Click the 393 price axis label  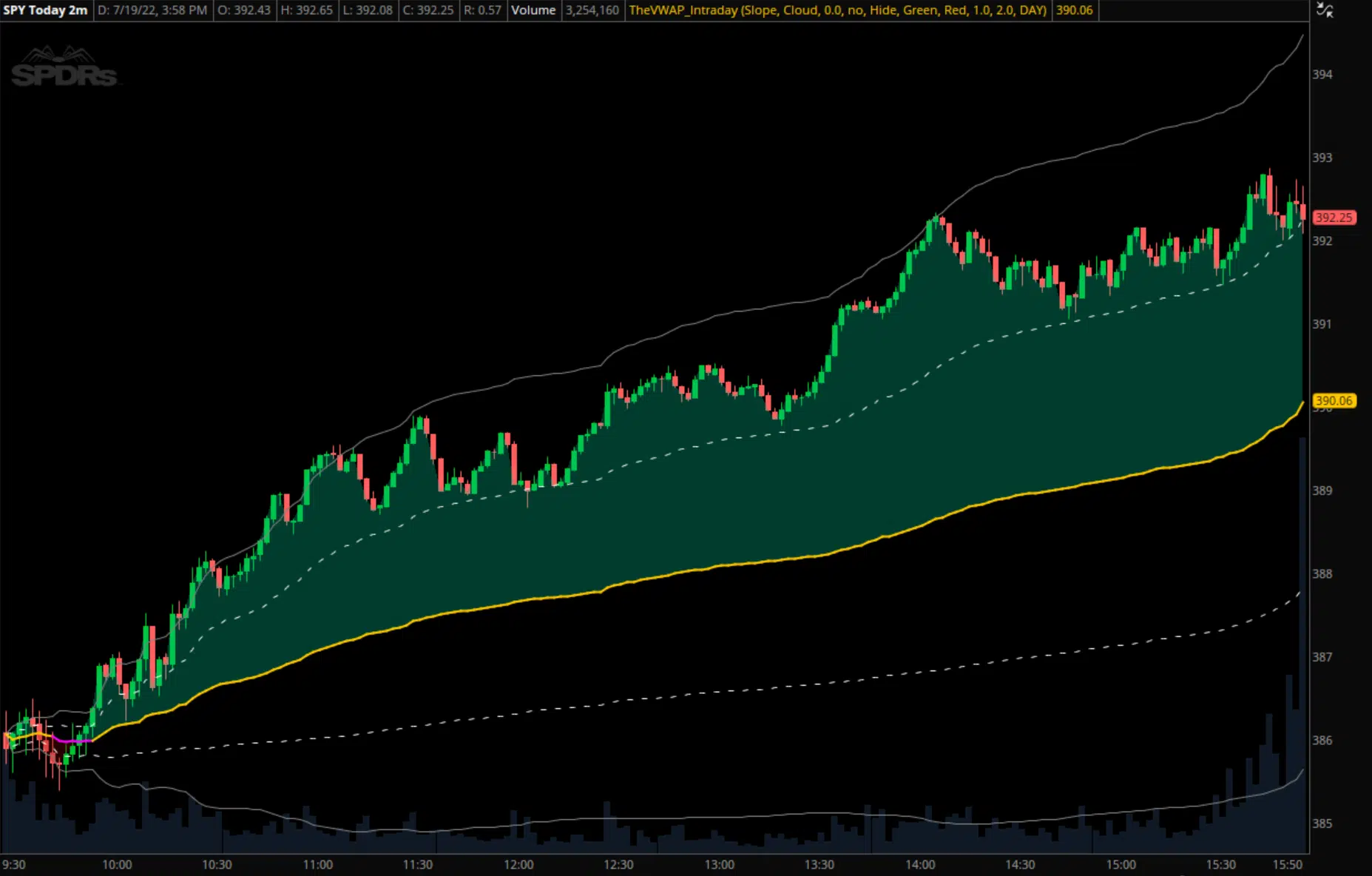1322,158
